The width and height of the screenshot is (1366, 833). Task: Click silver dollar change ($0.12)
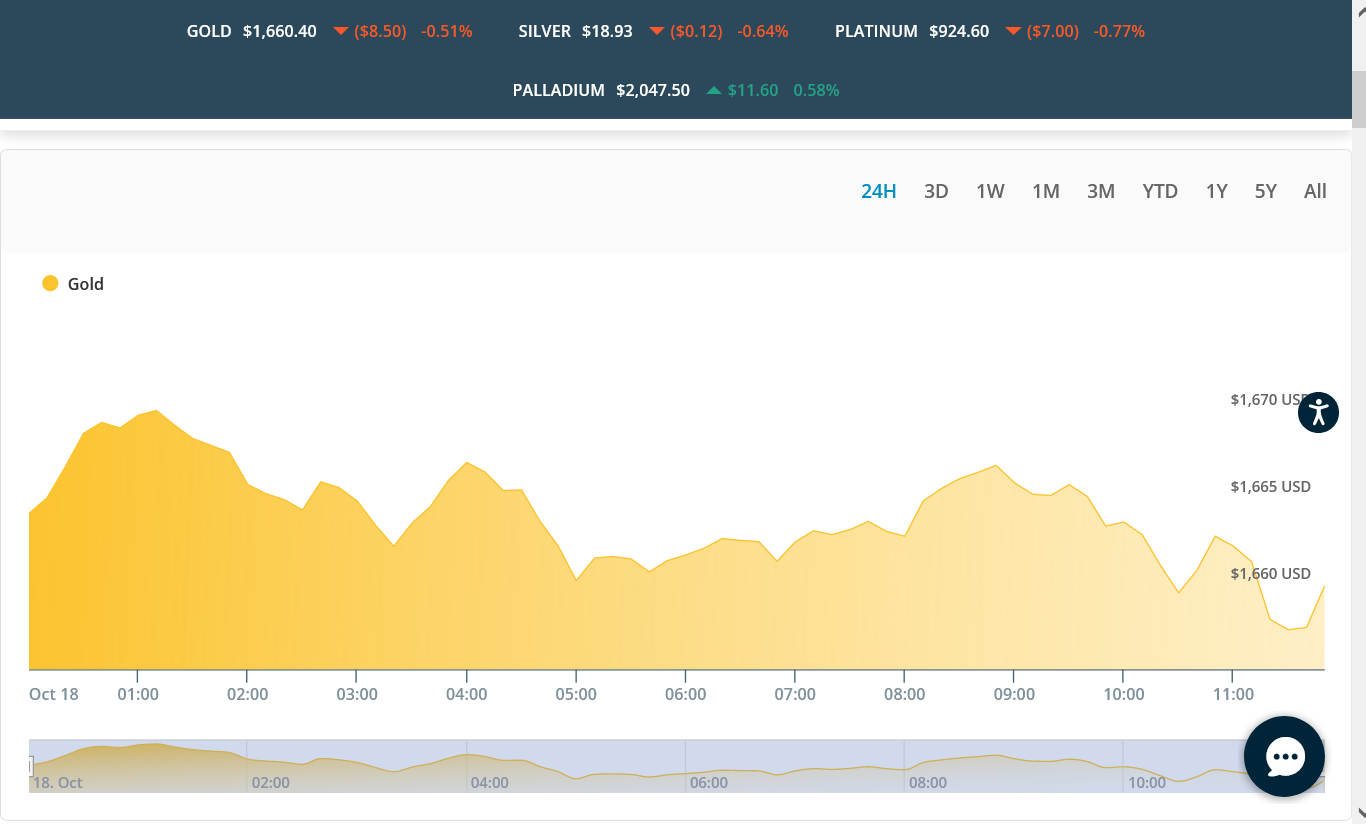coord(696,32)
